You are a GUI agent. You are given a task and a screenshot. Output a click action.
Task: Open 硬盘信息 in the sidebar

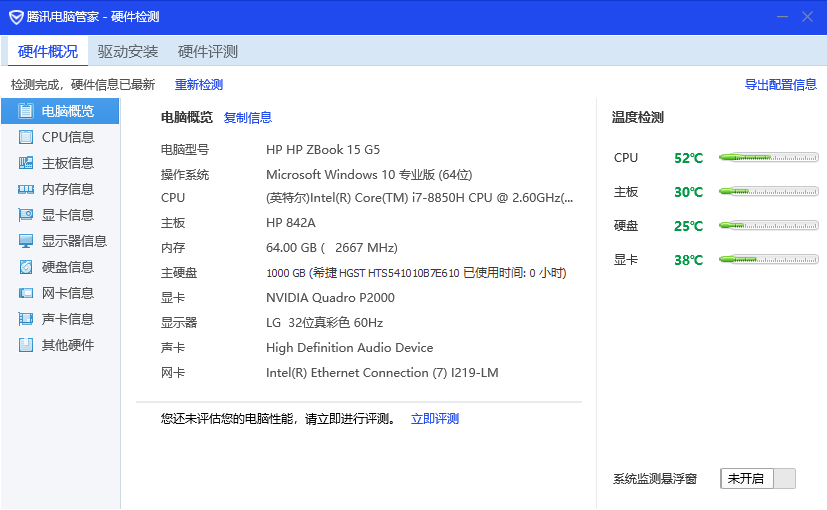(x=60, y=267)
